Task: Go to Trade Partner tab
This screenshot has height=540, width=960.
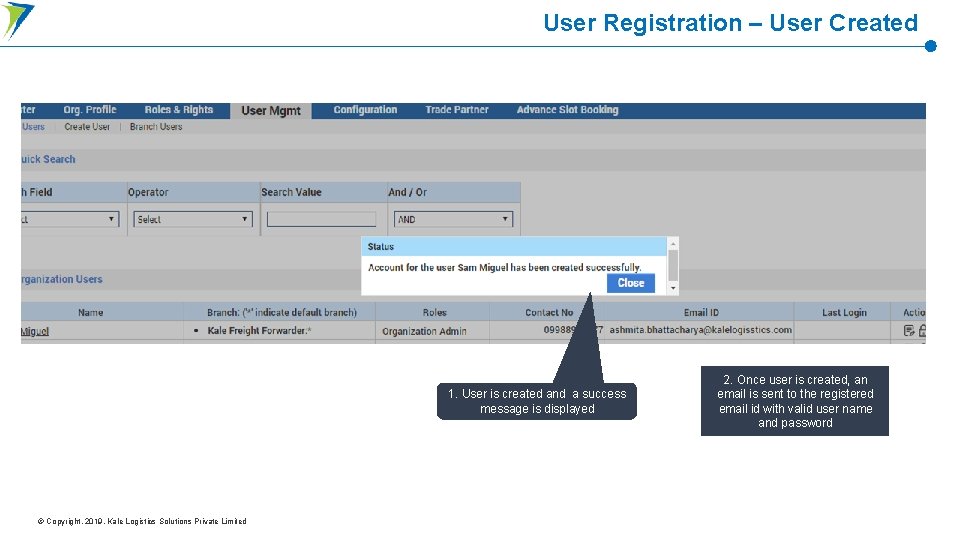Action: (457, 110)
